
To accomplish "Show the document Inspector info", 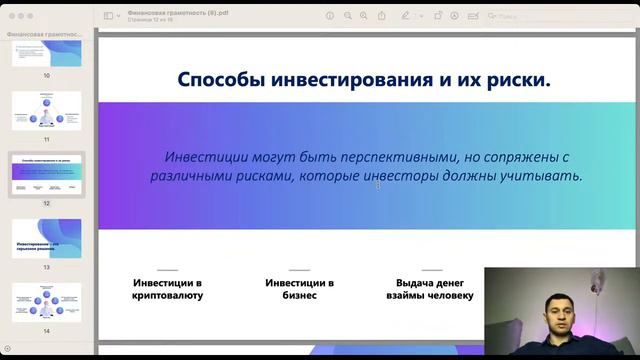I will [330, 16].
